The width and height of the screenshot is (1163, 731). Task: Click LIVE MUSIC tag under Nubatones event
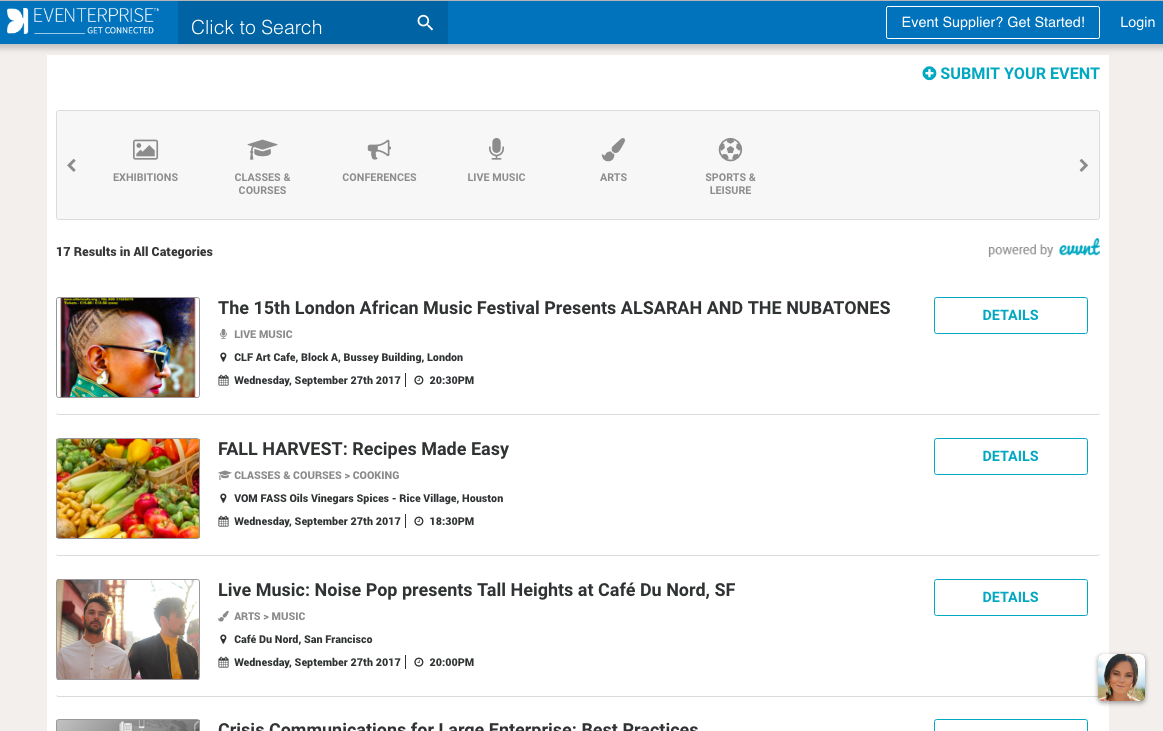click(263, 334)
